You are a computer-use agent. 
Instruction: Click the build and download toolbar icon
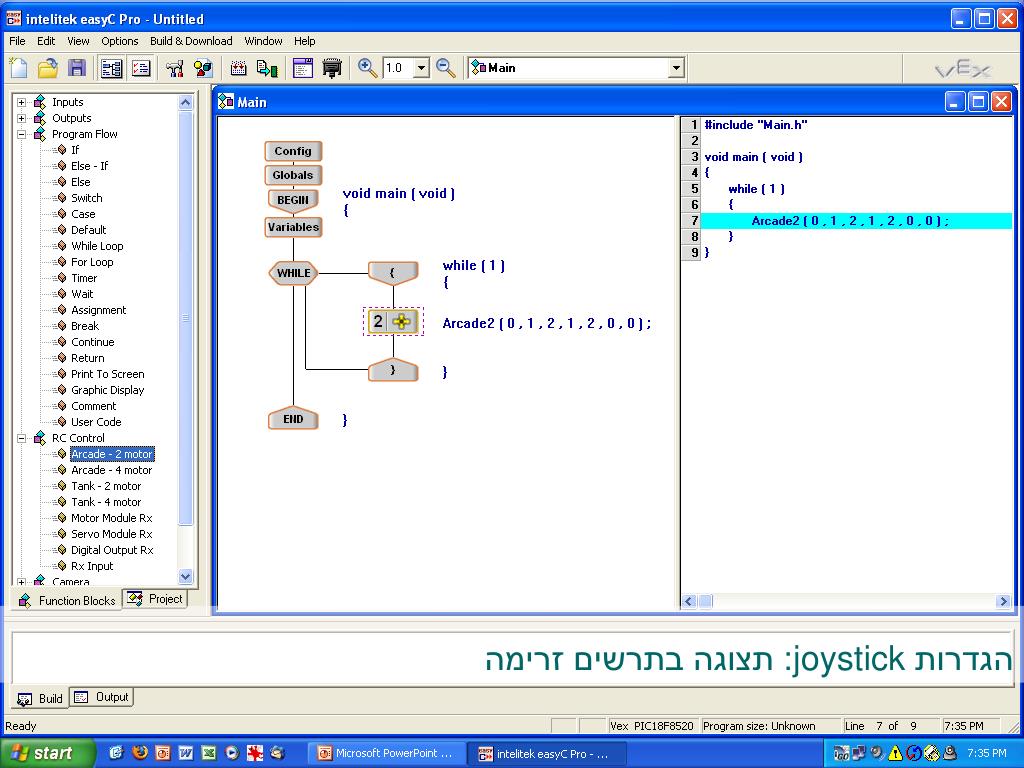pyautogui.click(x=267, y=68)
